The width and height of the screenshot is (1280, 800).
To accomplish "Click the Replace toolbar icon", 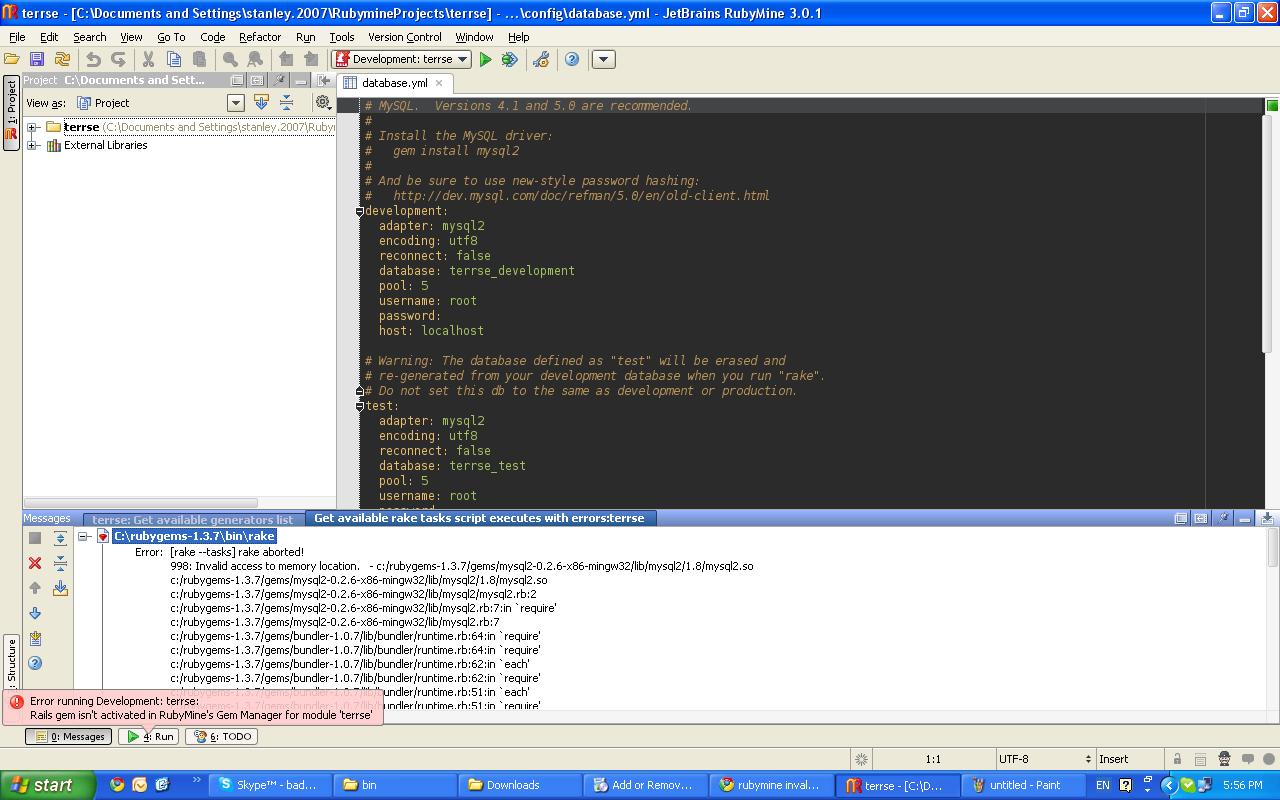I will [x=255, y=60].
